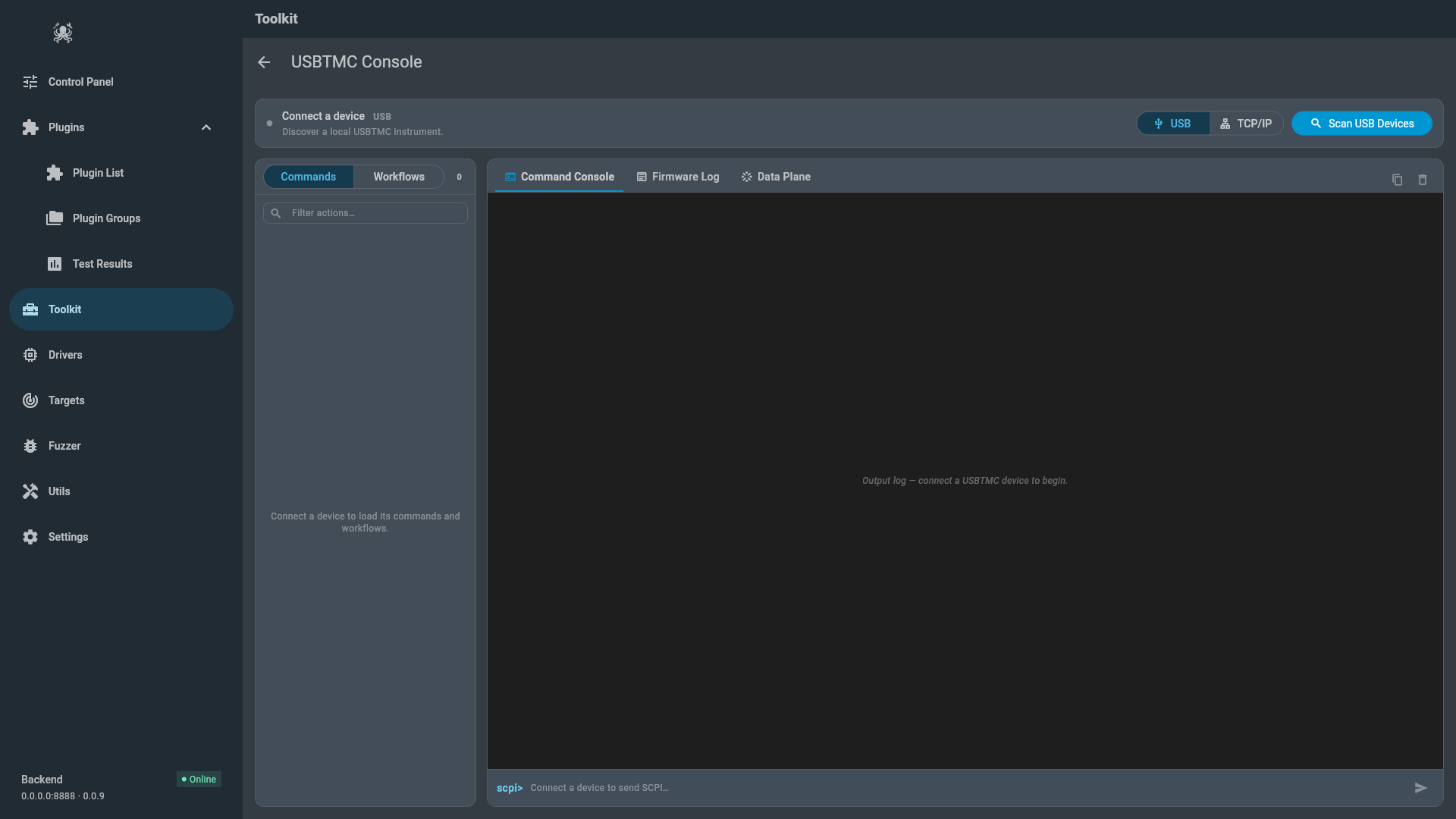
Task: Switch the connection mode to TCP/IP
Action: pos(1246,124)
